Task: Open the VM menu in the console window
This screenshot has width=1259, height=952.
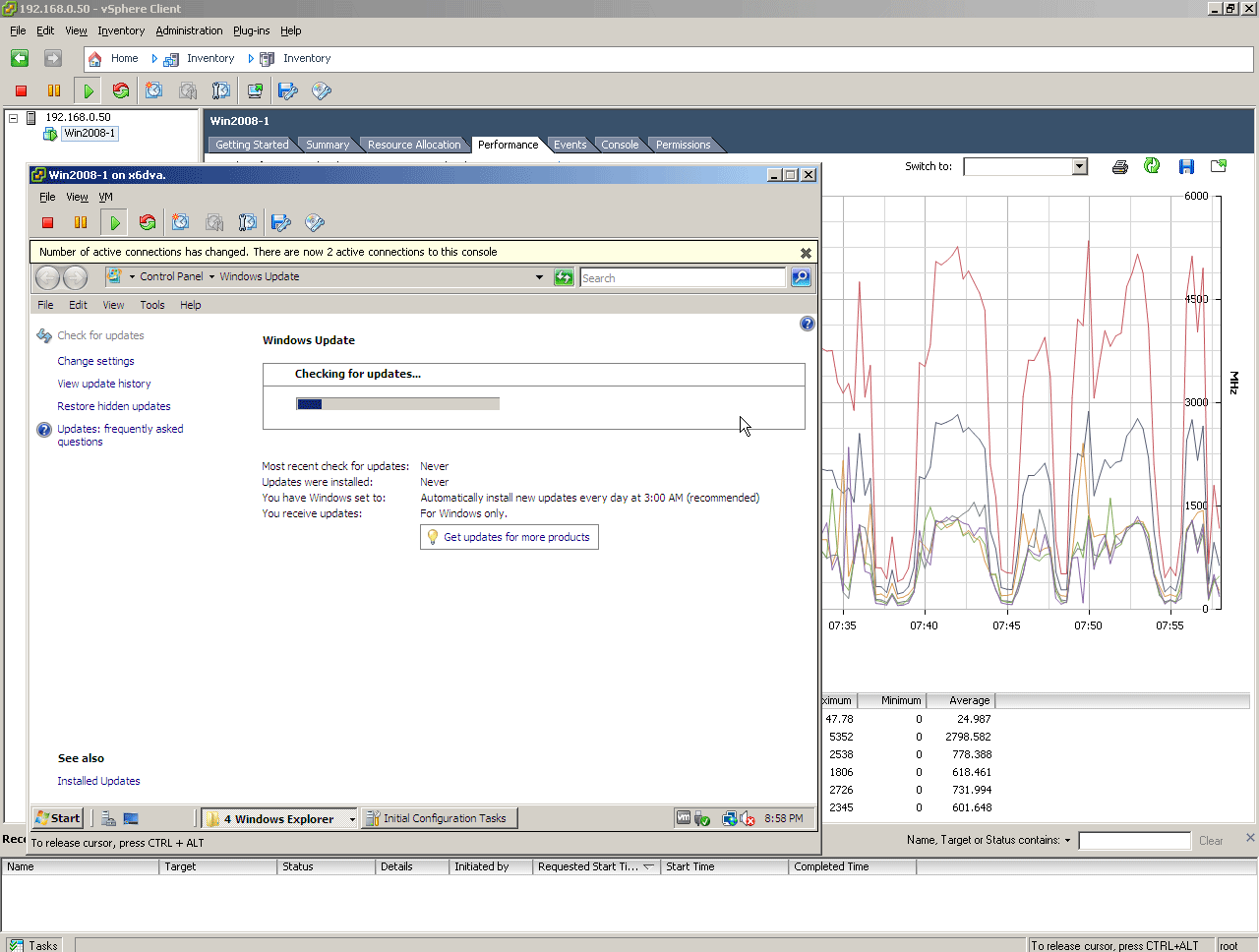Action: click(105, 197)
